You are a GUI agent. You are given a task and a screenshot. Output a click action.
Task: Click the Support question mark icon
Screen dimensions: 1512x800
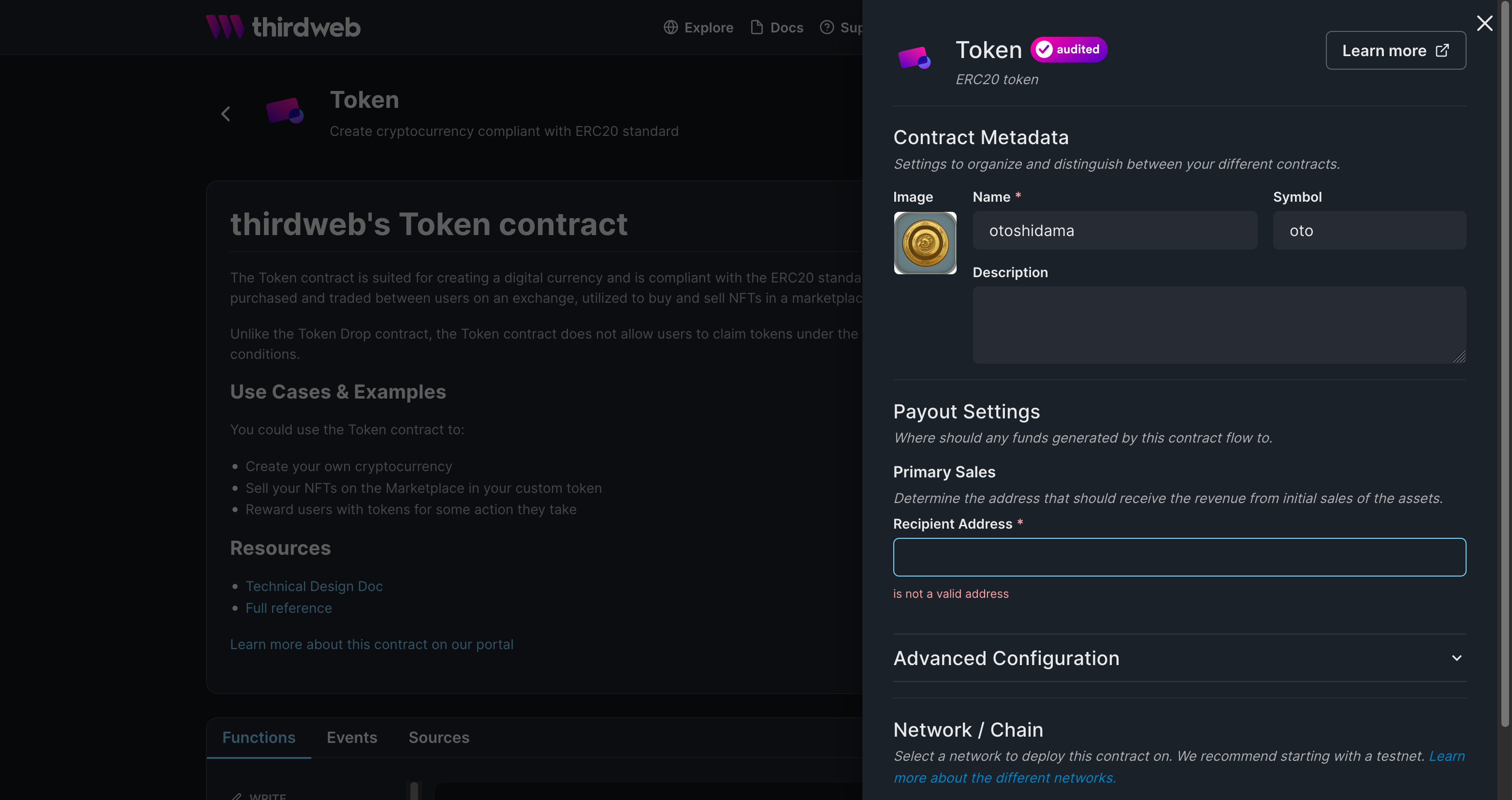click(827, 27)
